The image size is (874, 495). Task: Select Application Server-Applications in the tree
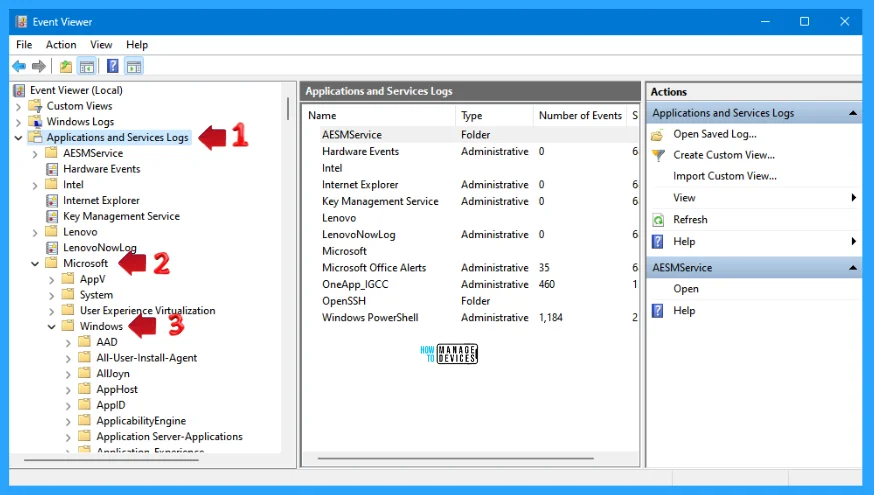click(x=169, y=436)
